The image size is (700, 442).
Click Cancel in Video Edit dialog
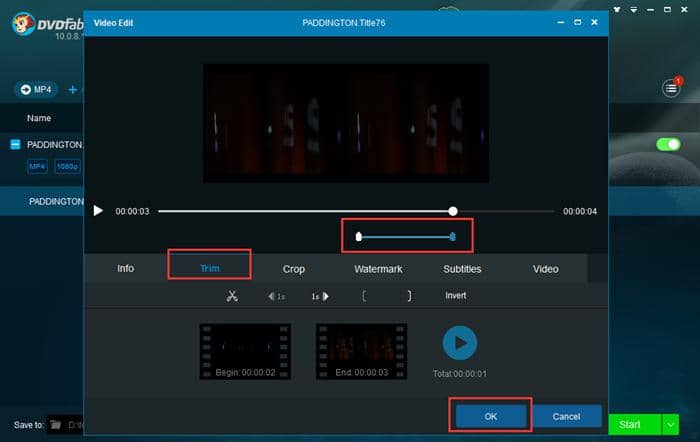pos(567,416)
